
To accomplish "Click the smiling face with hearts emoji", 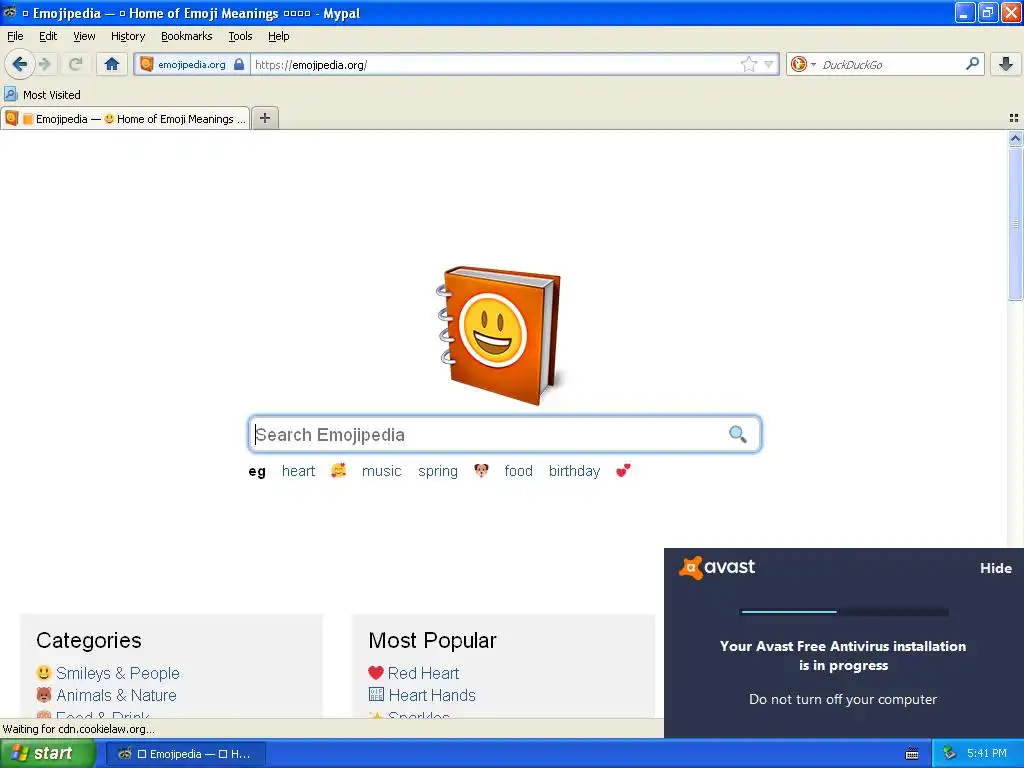I will 338,470.
